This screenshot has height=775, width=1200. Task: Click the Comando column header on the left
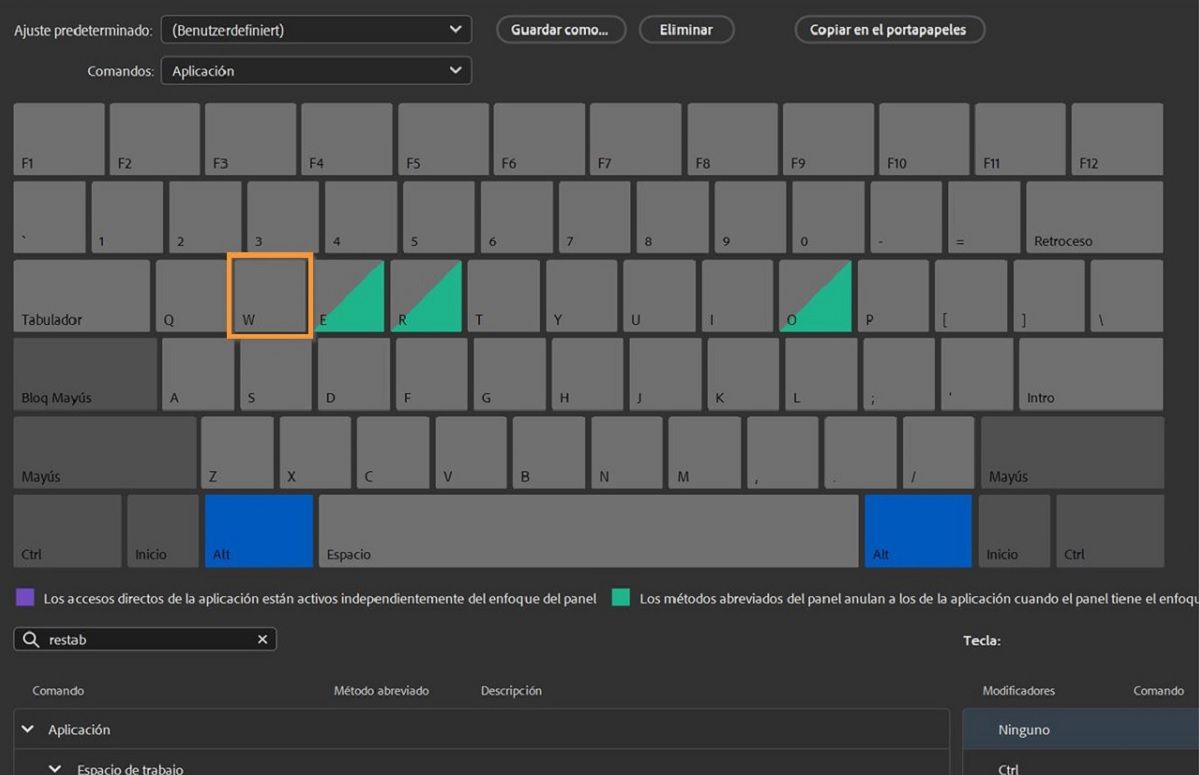(58, 691)
